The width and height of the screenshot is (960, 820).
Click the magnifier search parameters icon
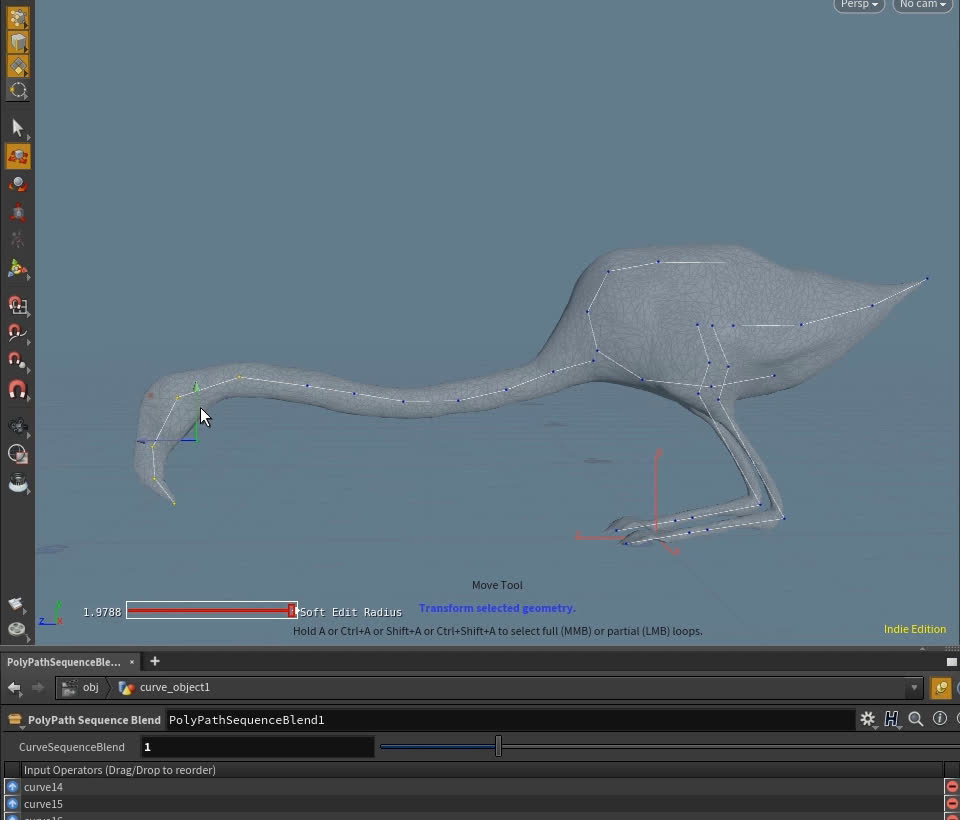(915, 719)
